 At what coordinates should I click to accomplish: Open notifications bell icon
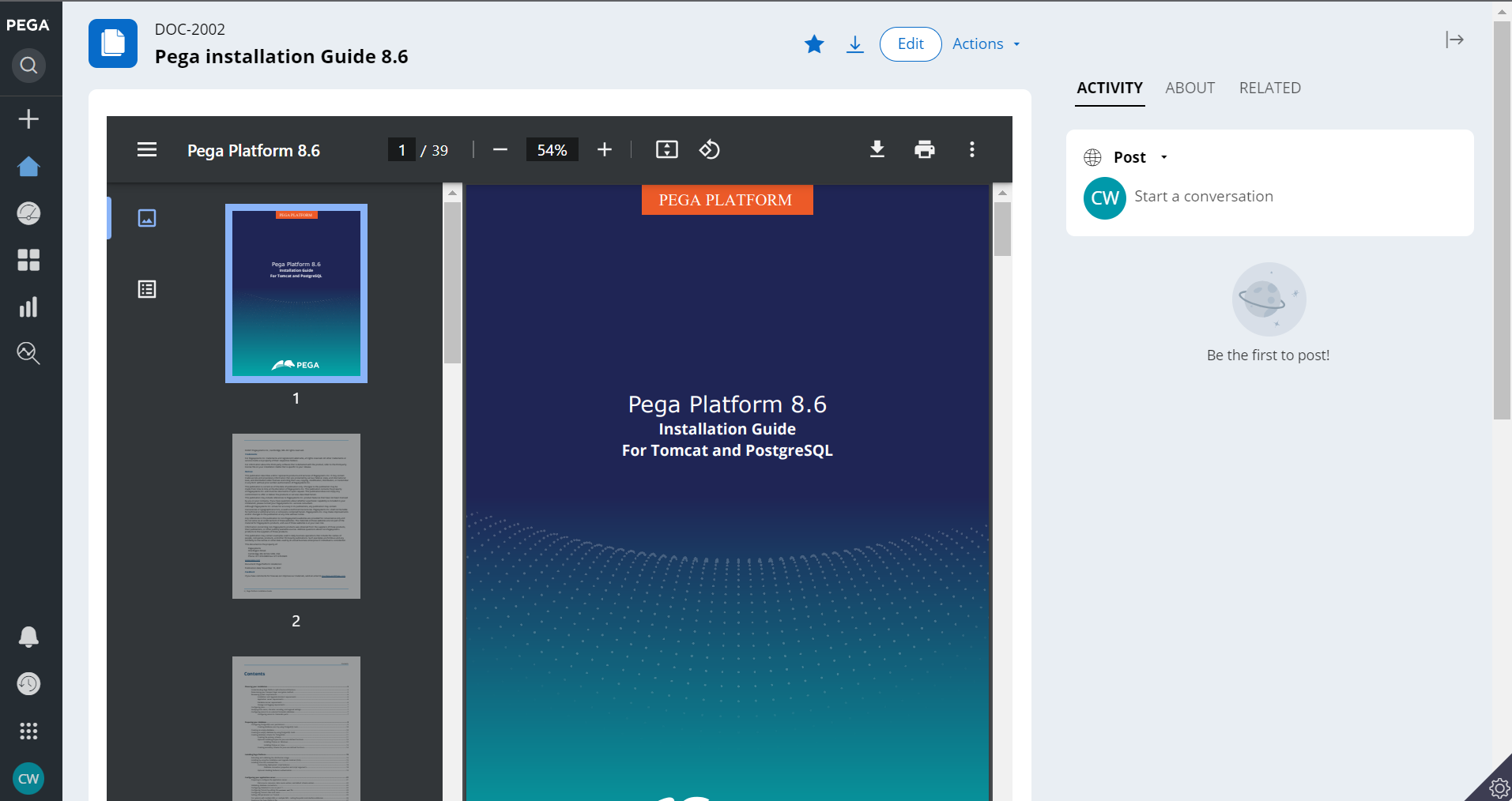pos(28,637)
